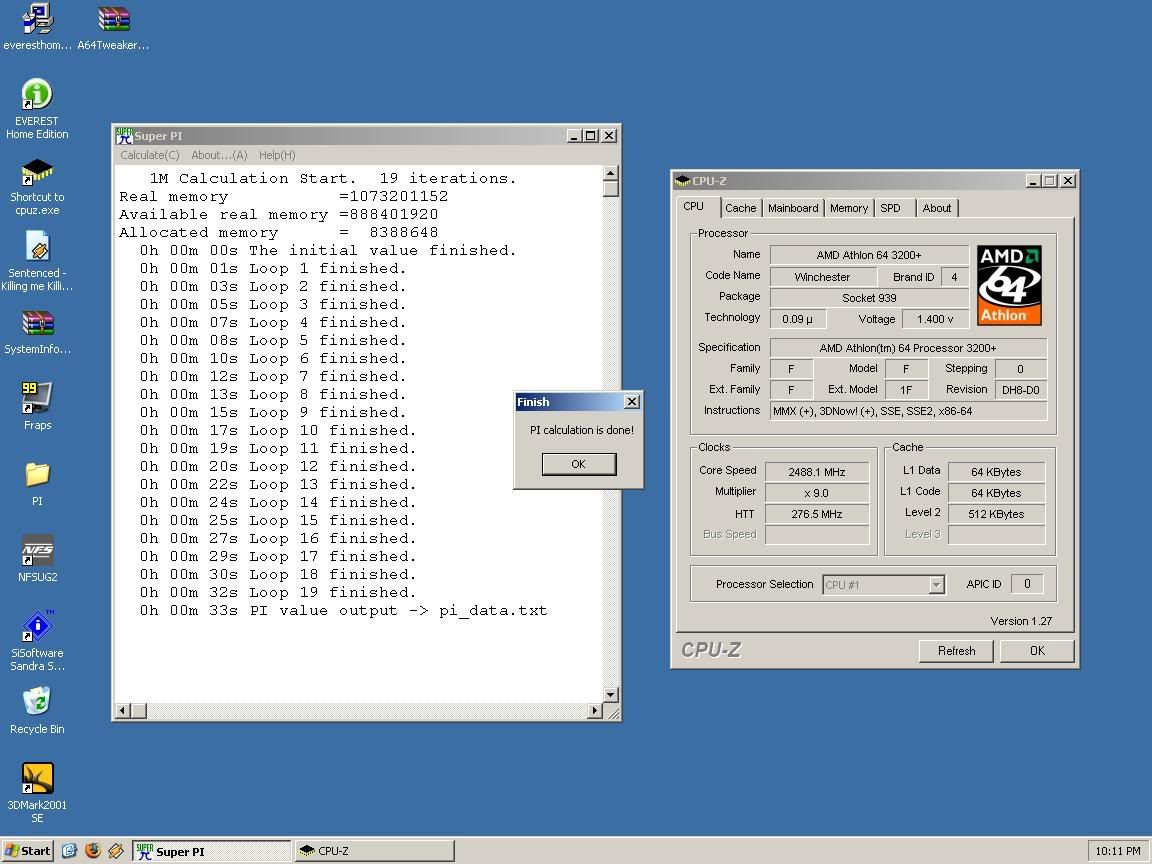Click the Super PI scroll up arrow
This screenshot has height=864, width=1152.
point(611,173)
